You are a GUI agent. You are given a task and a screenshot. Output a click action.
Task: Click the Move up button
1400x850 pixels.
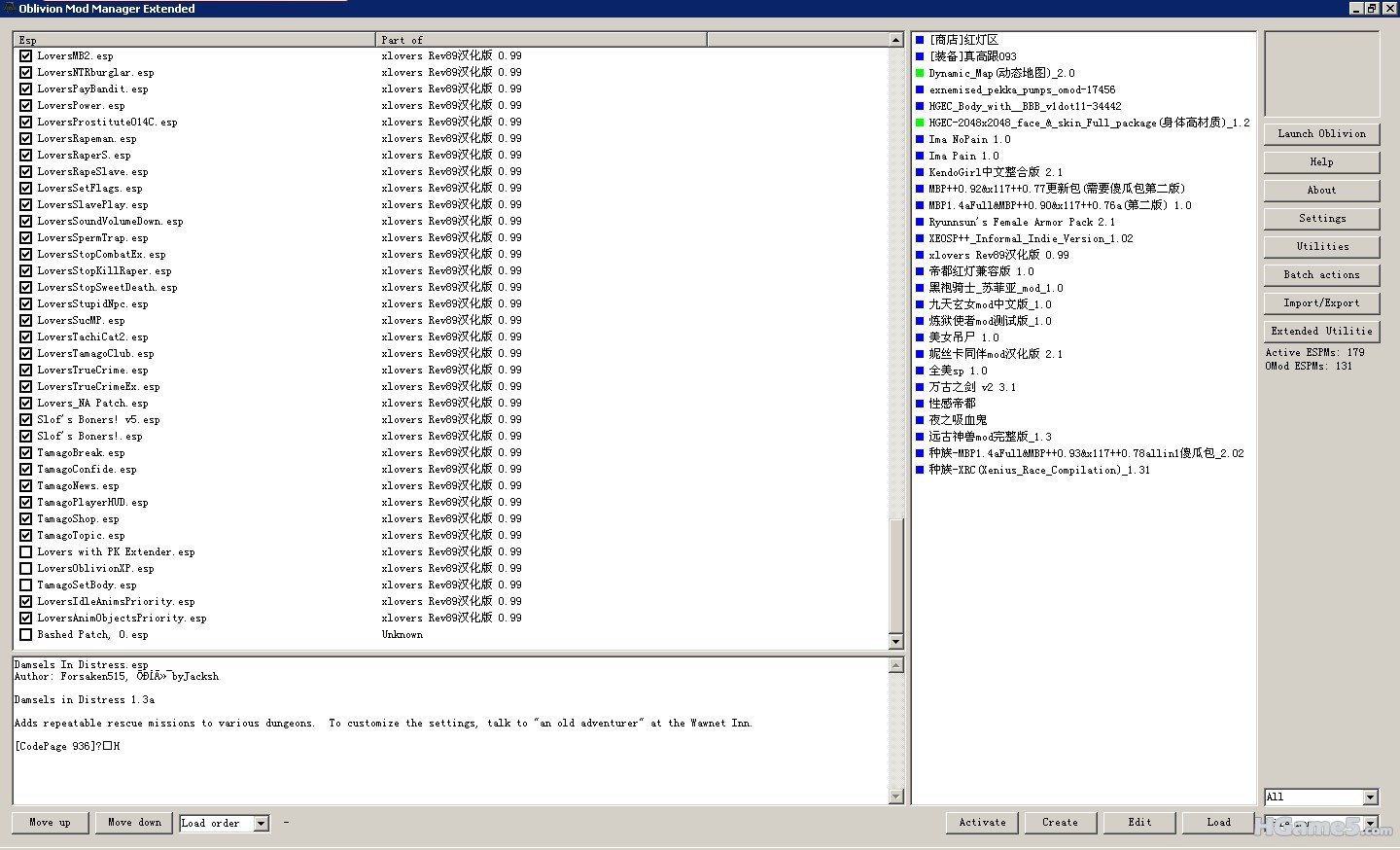tap(50, 823)
